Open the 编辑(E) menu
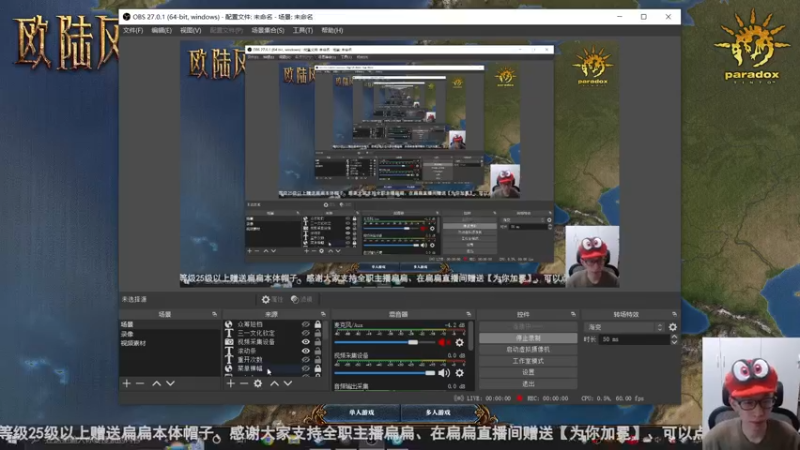800x450 pixels. (161, 31)
